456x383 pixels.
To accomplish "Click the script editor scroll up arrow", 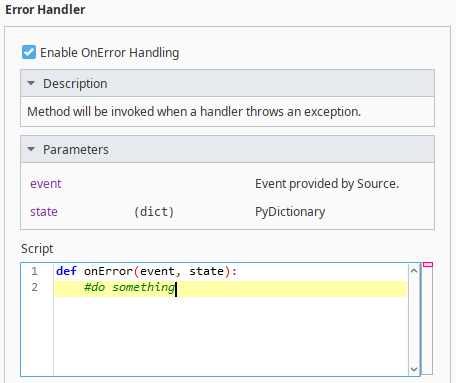I will point(414,271).
